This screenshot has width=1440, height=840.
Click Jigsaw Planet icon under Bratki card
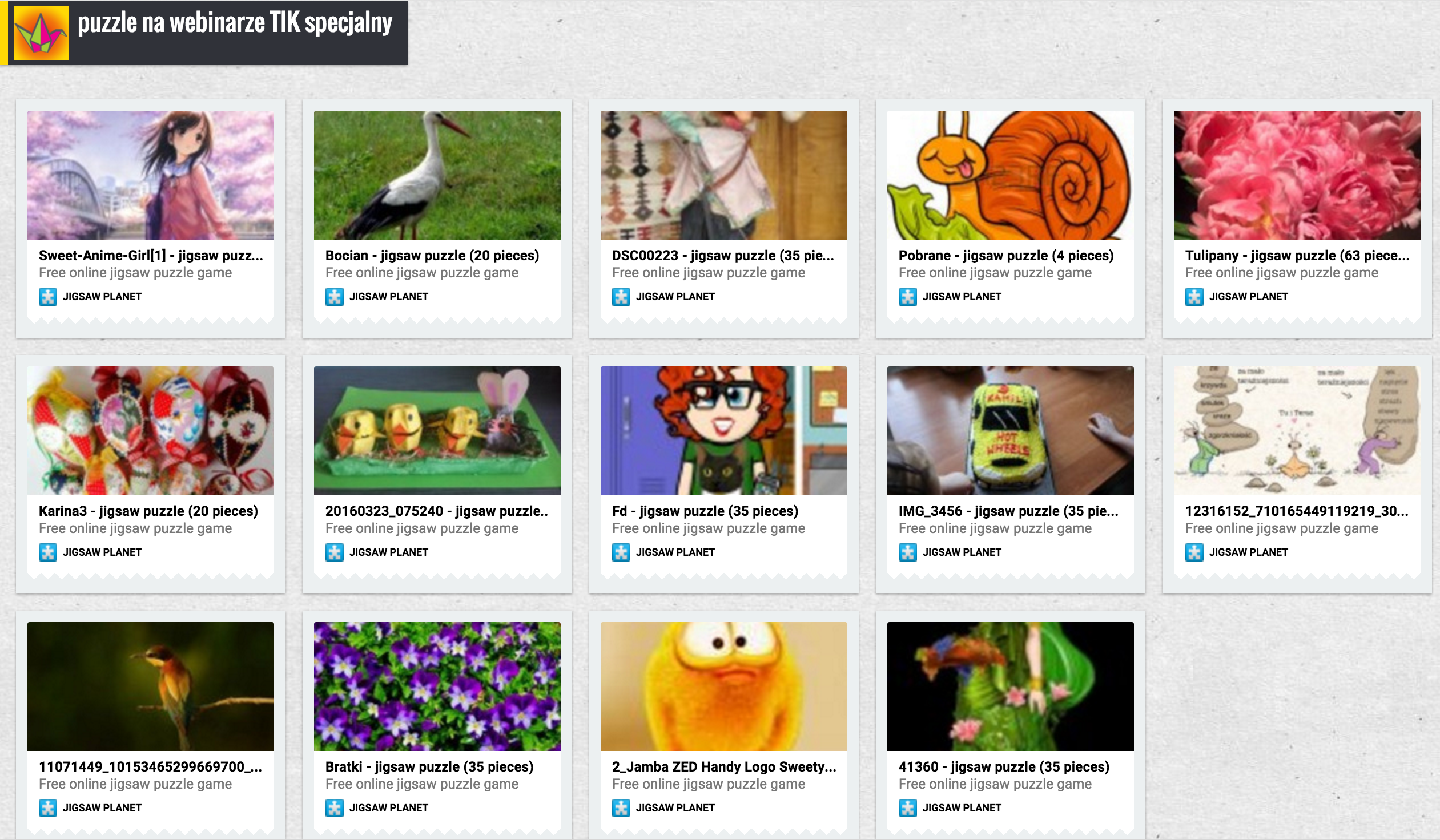pos(334,809)
